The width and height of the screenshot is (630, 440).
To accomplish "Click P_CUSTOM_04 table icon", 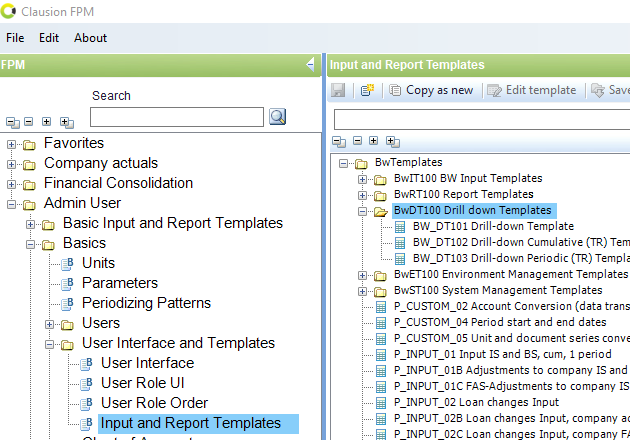I will click(x=380, y=323).
